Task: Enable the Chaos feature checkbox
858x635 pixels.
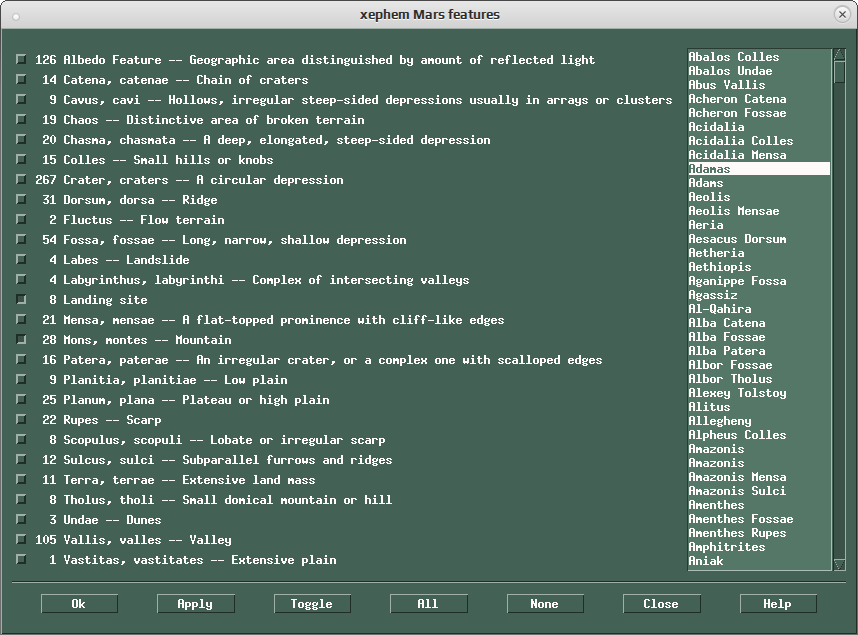Action: pyautogui.click(x=21, y=119)
